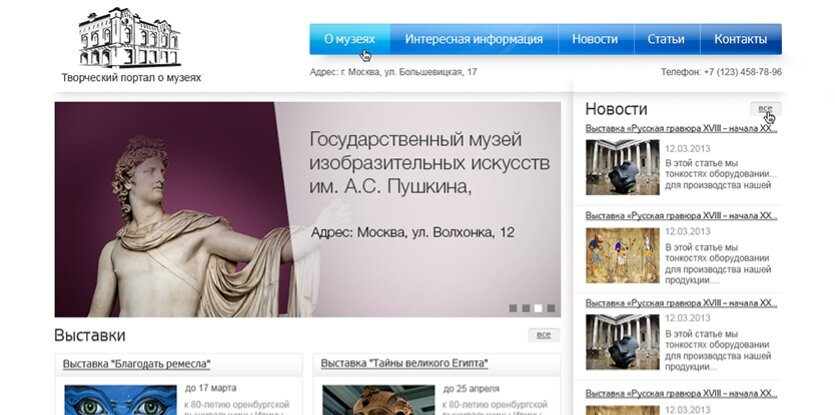Image resolution: width=835 pixels, height=415 pixels.
Task: Open the 'Статьи' menu item
Action: click(666, 39)
